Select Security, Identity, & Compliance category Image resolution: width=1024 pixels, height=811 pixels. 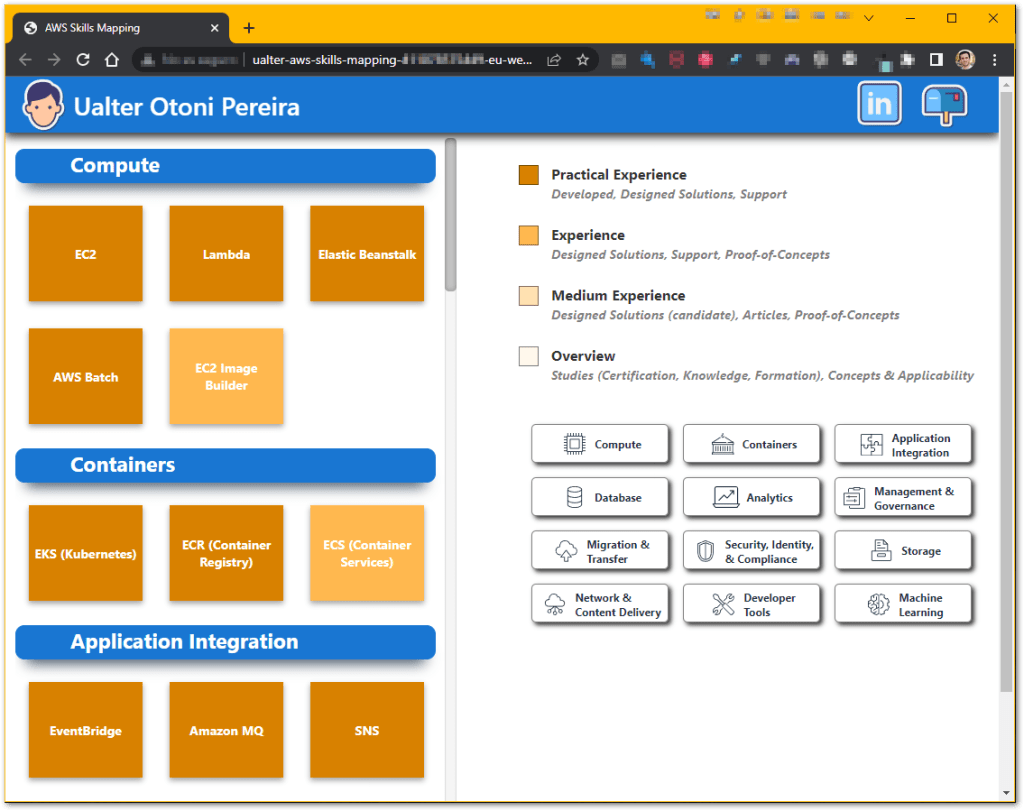point(751,551)
